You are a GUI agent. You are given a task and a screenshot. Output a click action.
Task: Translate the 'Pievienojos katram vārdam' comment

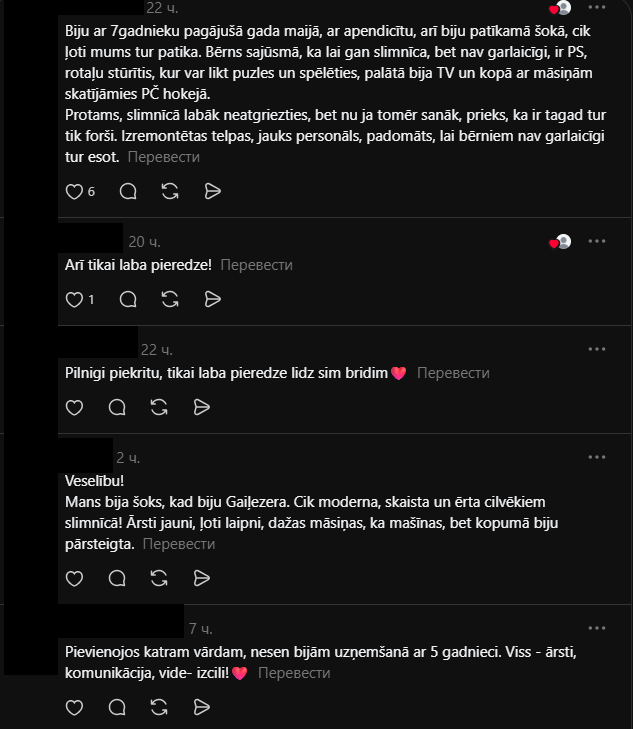(x=294, y=673)
